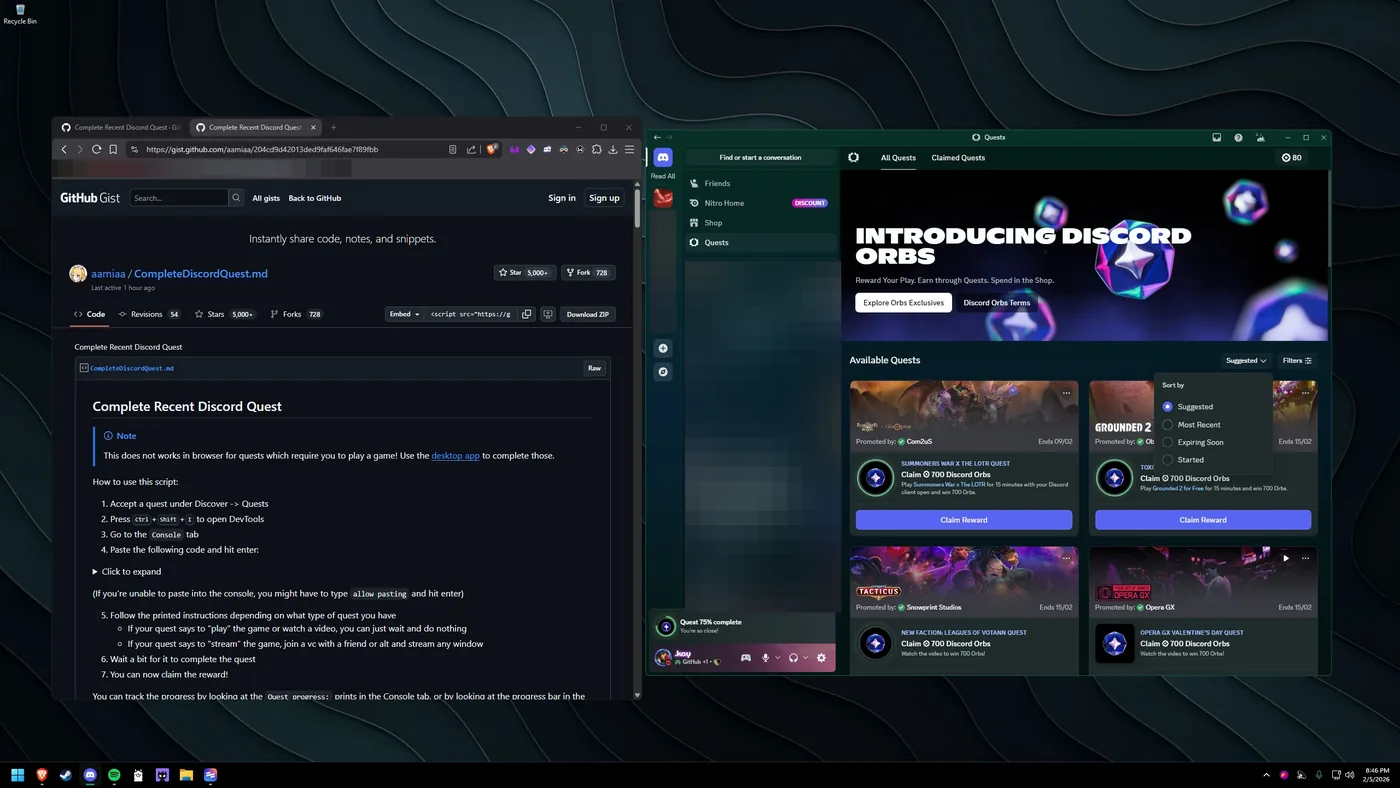Open more options on Opera GX quest card

1305,558
